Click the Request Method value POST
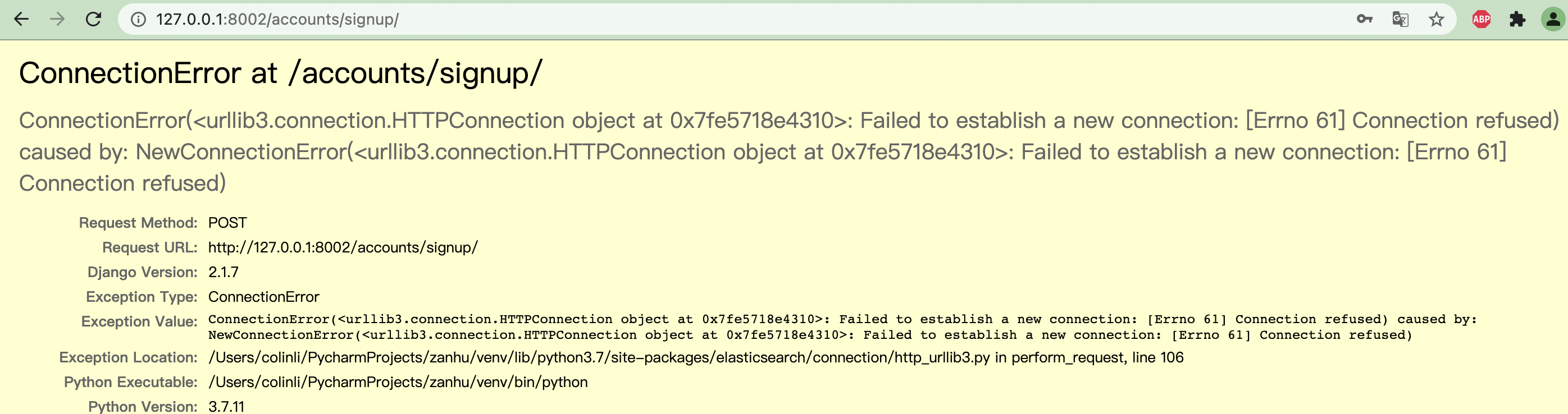 tap(227, 223)
